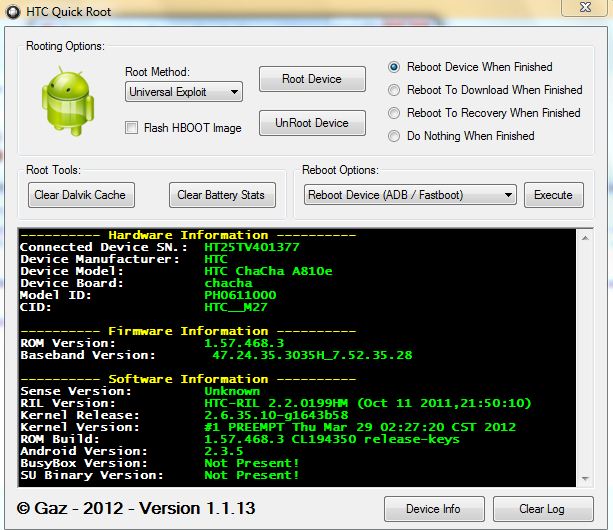This screenshot has height=530, width=613.
Task: Click the SU Binary Version Not Present value
Action: click(252, 475)
